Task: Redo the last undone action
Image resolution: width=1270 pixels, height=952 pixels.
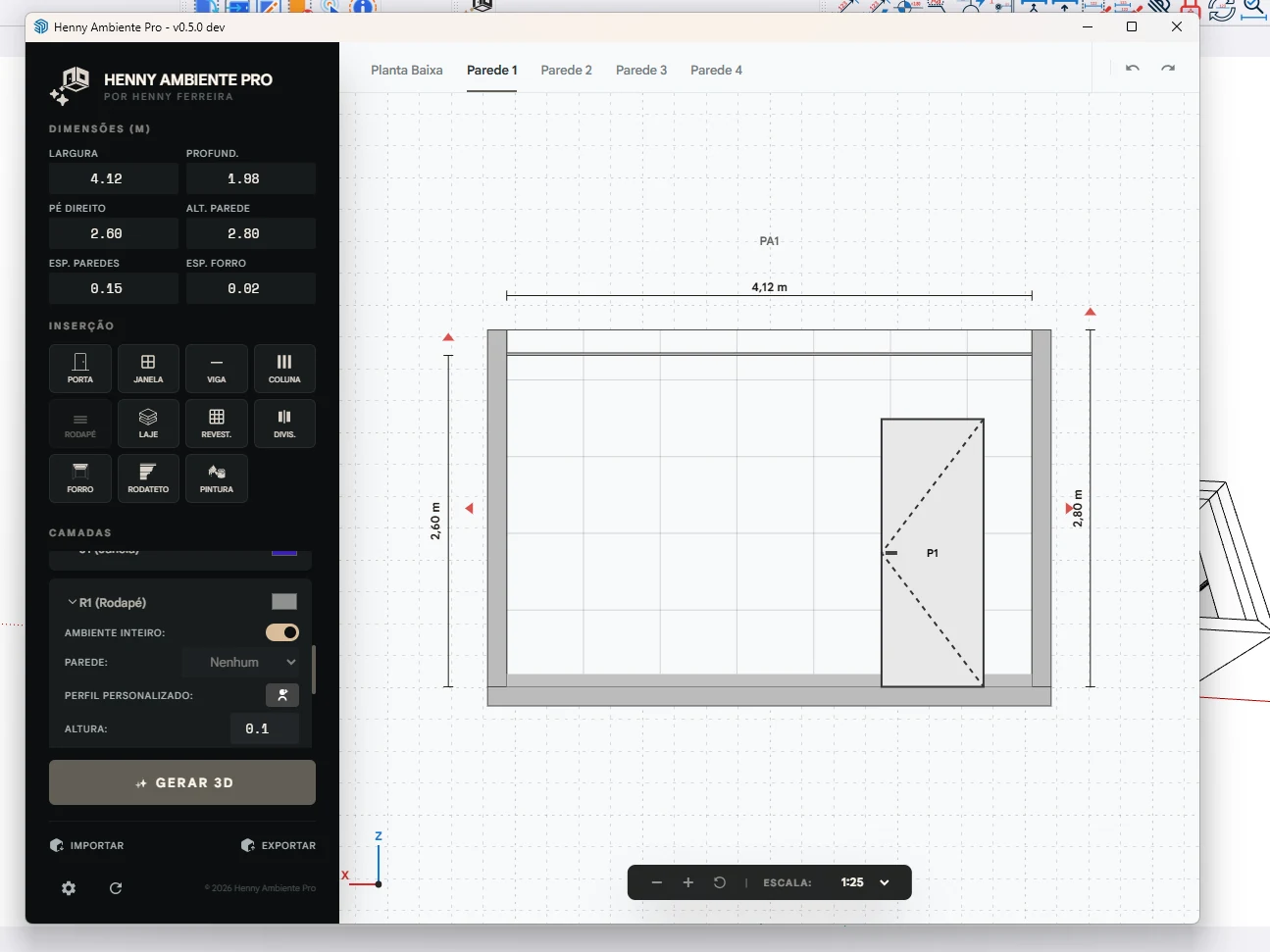Action: click(x=1168, y=69)
